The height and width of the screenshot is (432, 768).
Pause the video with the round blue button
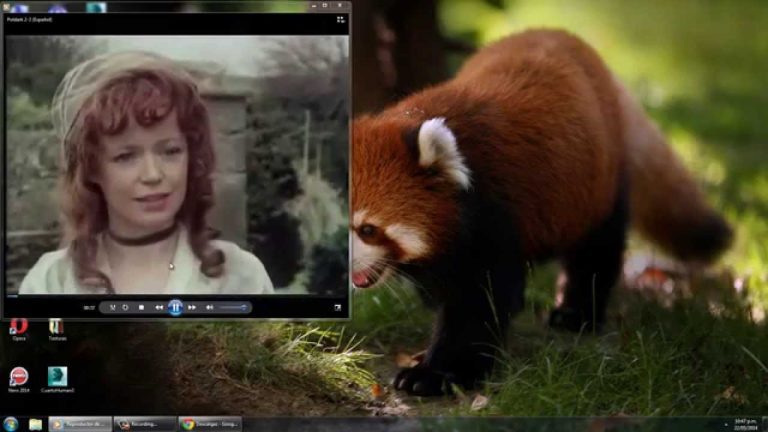[175, 307]
